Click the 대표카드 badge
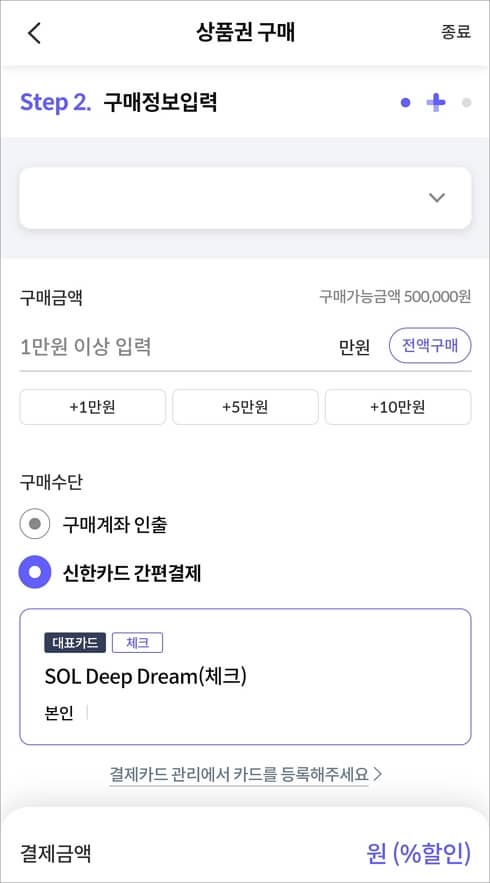The height and width of the screenshot is (883, 490). 75,643
